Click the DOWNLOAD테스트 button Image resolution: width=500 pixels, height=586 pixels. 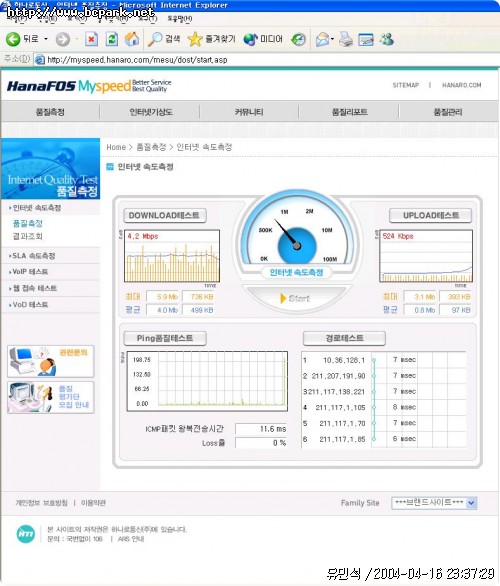(x=165, y=215)
